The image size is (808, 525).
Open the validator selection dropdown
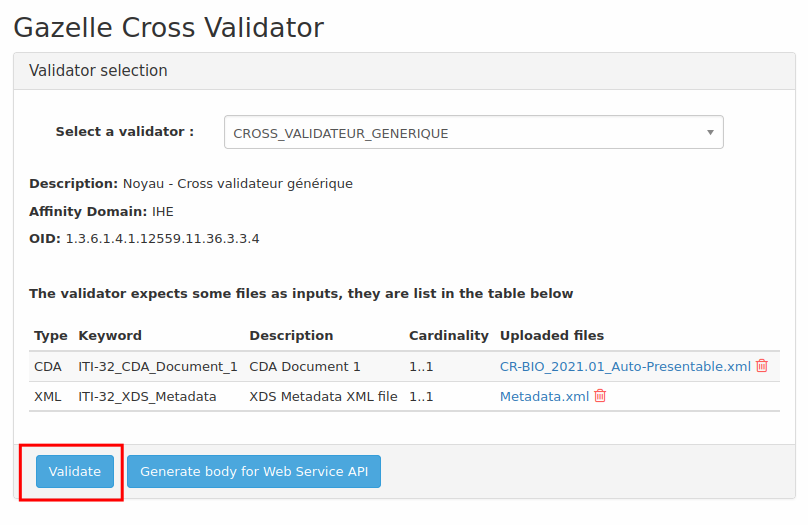472,133
